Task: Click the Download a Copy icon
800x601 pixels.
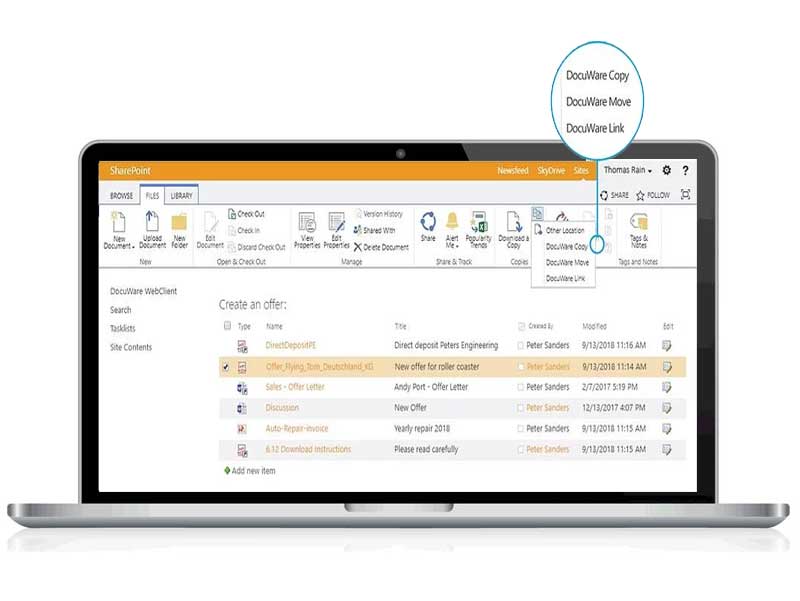Action: 514,222
